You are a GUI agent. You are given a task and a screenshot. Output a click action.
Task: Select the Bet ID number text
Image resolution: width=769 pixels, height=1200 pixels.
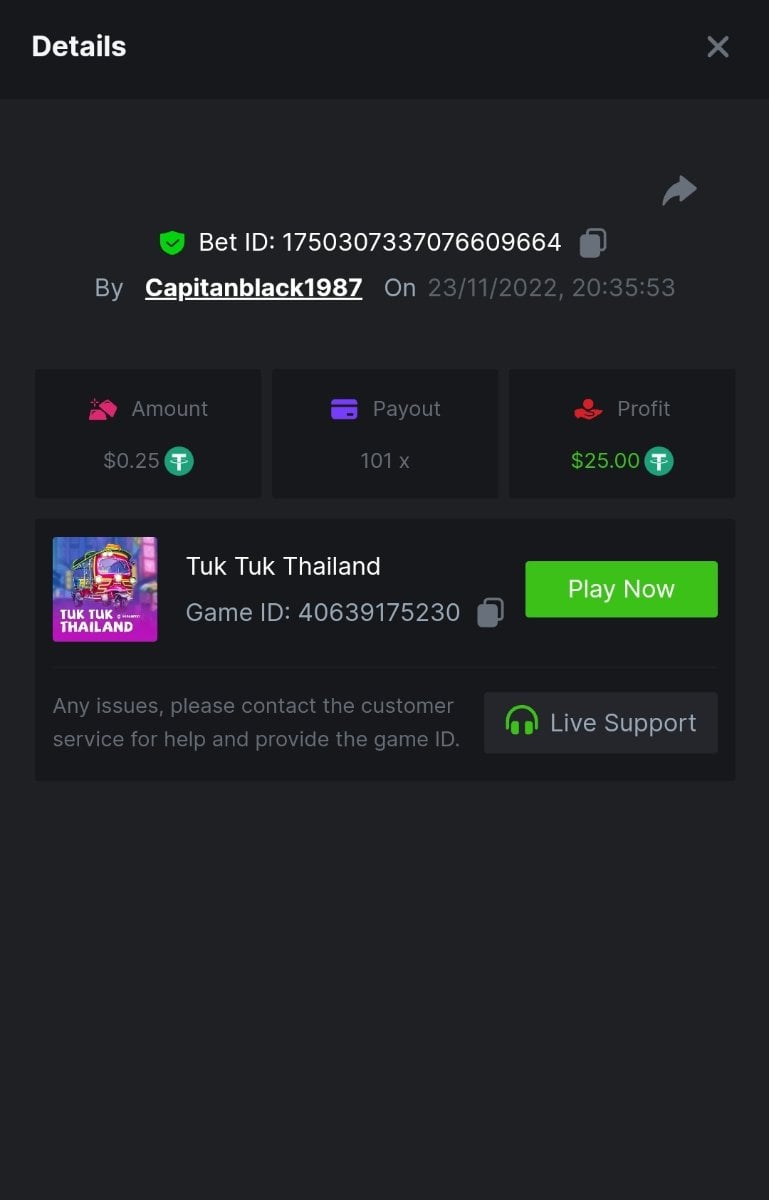coord(421,242)
